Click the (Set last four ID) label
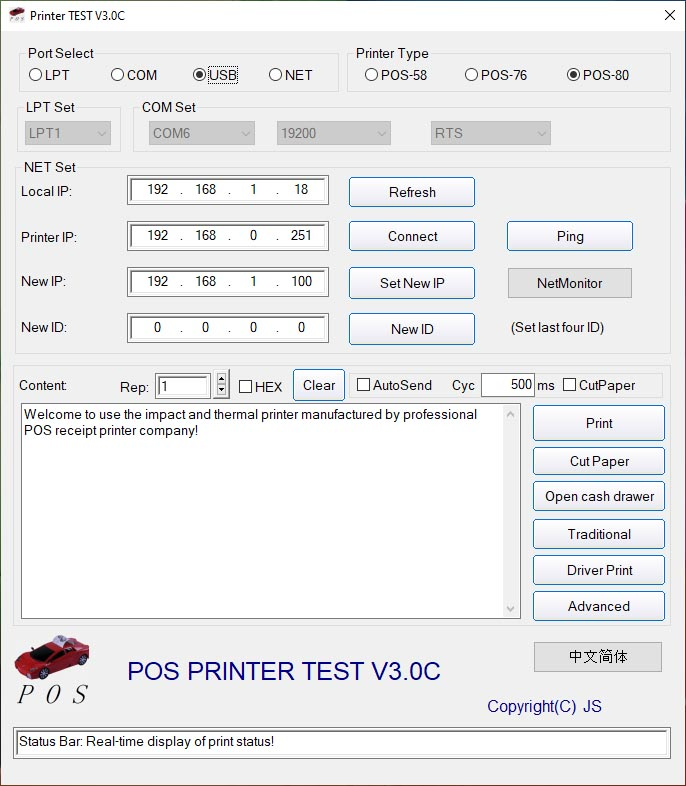 click(557, 327)
